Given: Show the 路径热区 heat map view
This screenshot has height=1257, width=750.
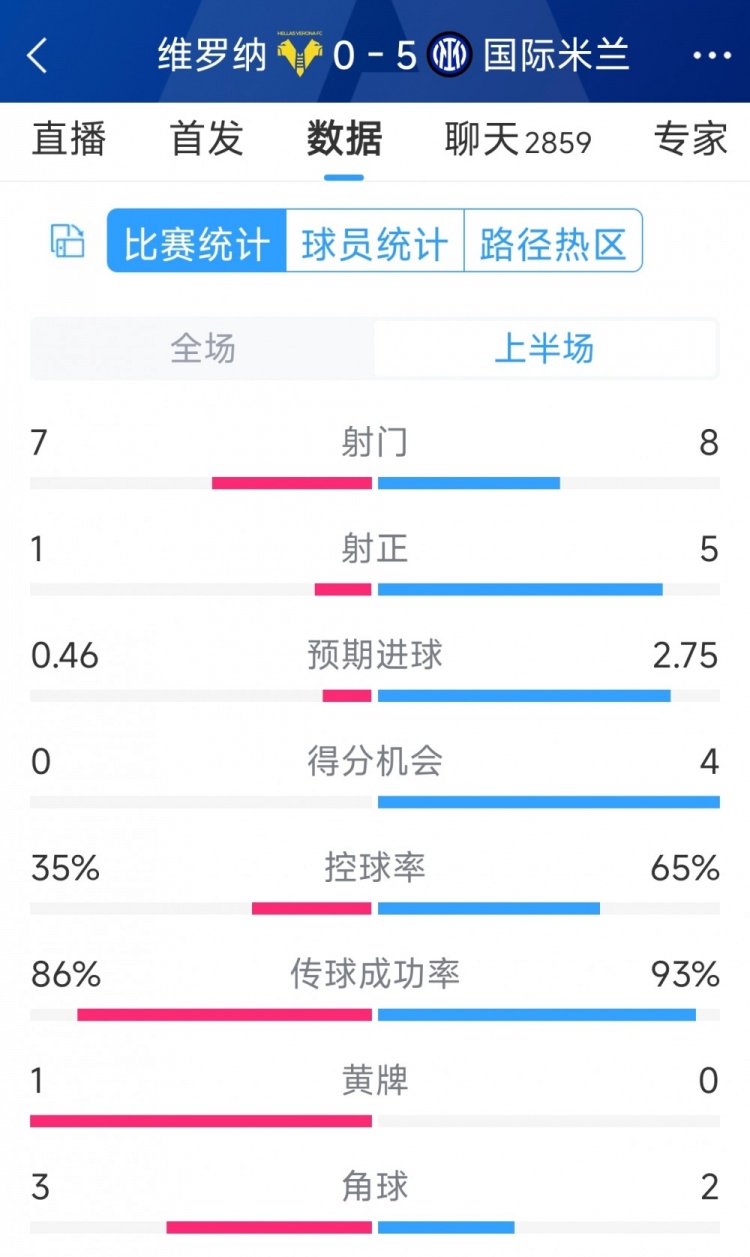Looking at the screenshot, I should tap(553, 241).
